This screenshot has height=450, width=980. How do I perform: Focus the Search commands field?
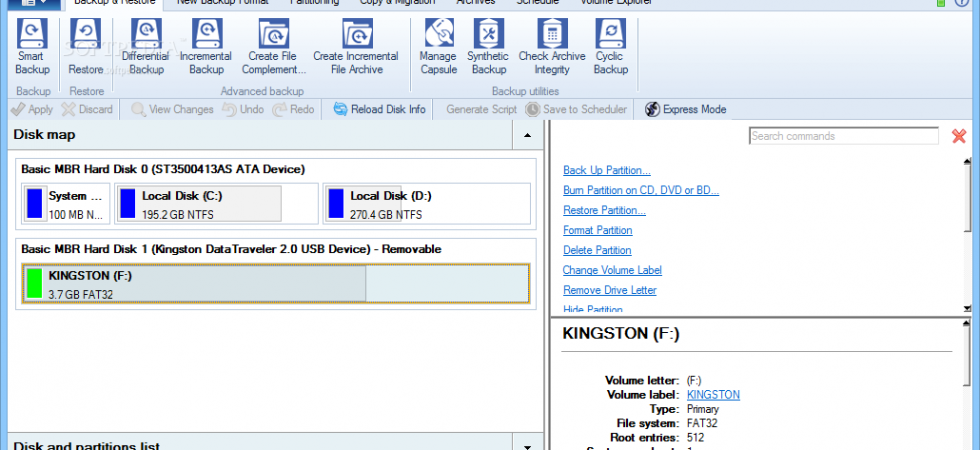pyautogui.click(x=844, y=136)
